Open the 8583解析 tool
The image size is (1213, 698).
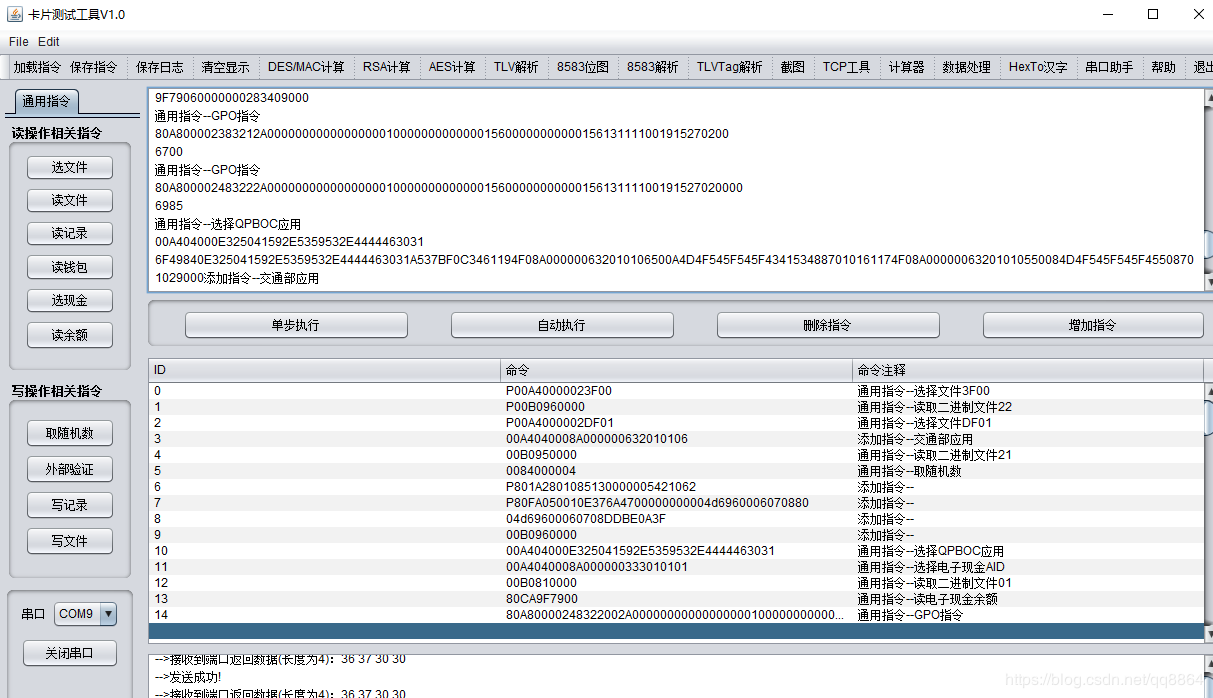[x=652, y=67]
